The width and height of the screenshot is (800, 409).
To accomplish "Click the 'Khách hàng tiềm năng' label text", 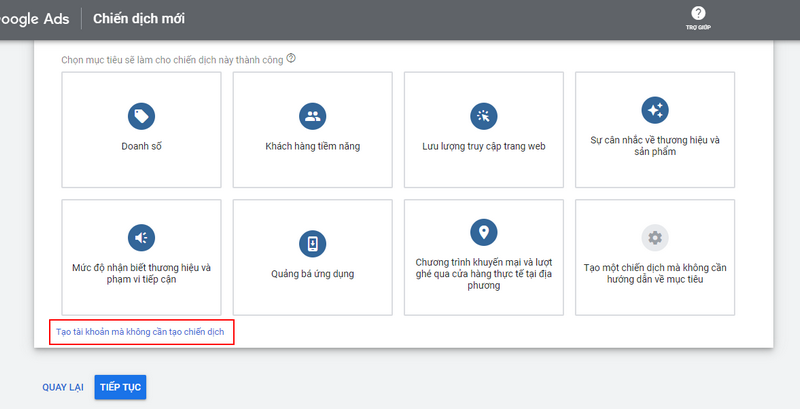I will tap(312, 146).
